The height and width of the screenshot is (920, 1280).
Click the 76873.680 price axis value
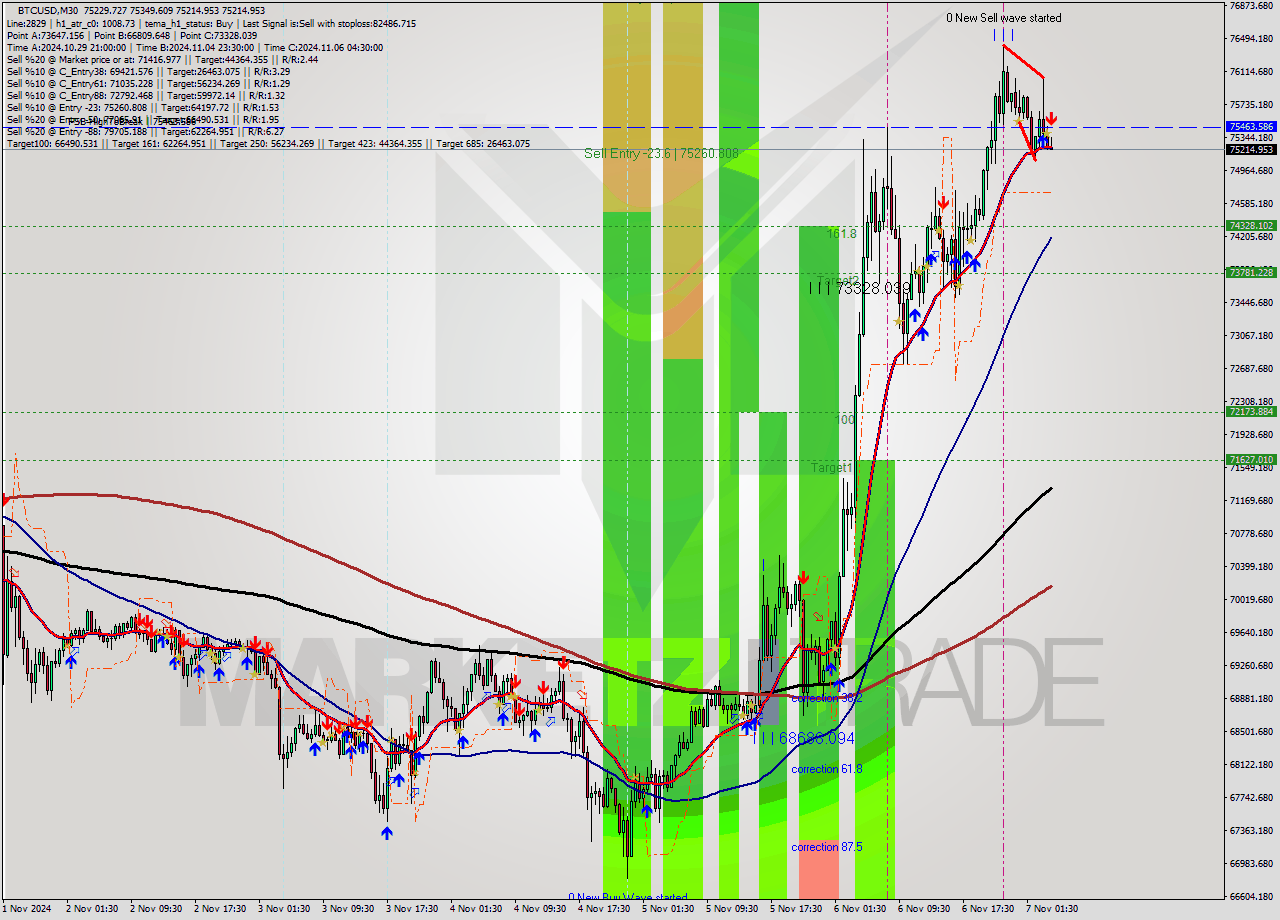click(x=1251, y=6)
